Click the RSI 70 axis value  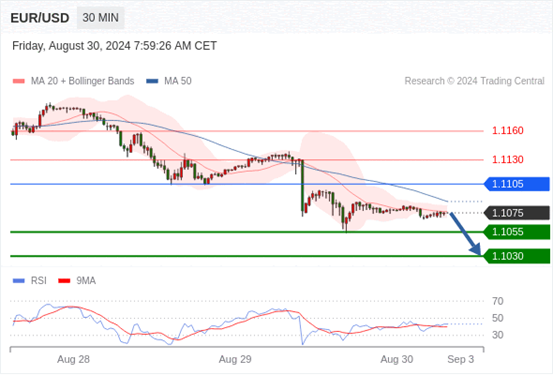tap(498, 301)
